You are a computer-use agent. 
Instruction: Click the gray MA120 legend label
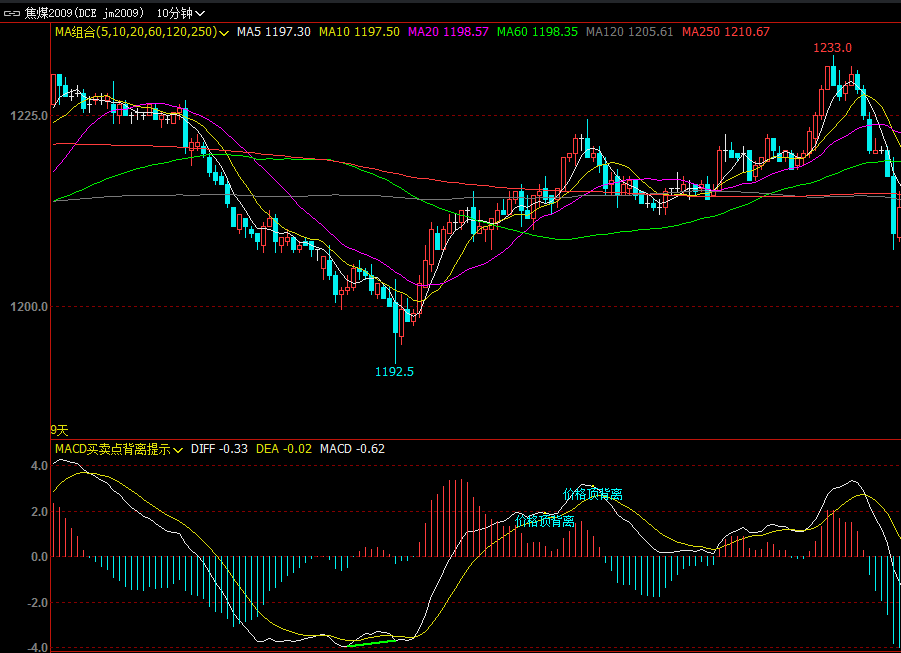(x=629, y=32)
